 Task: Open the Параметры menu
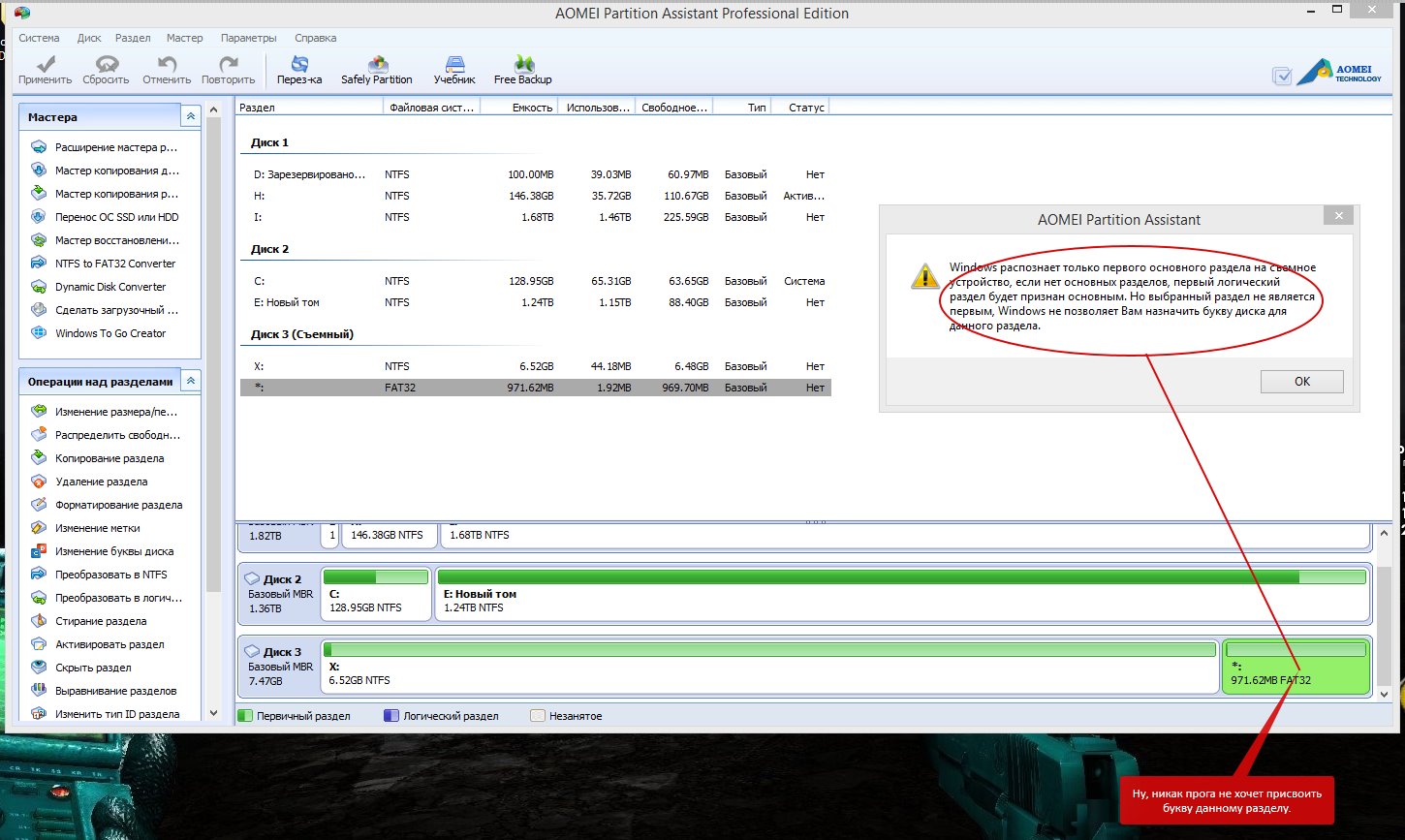coord(248,38)
